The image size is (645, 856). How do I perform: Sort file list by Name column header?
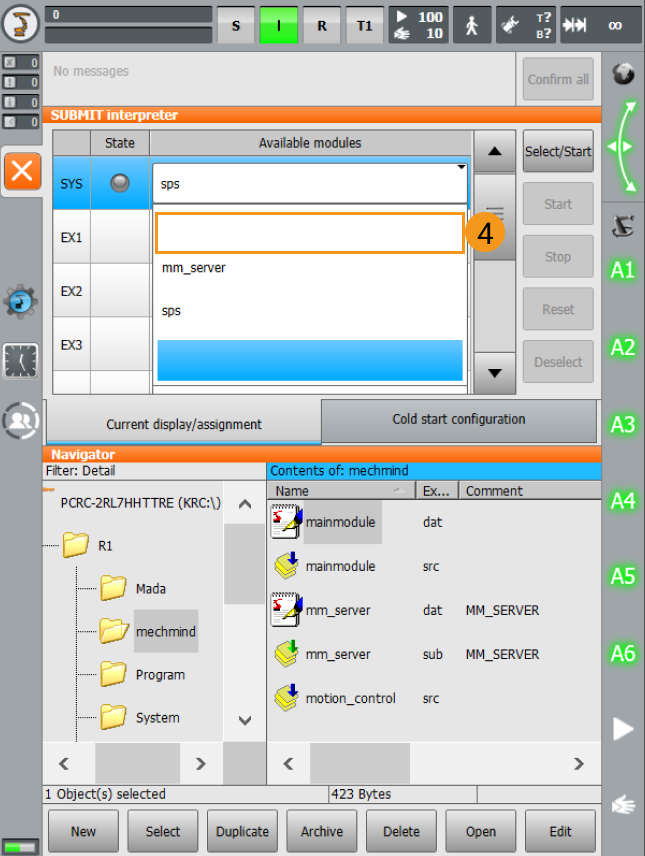[341, 491]
